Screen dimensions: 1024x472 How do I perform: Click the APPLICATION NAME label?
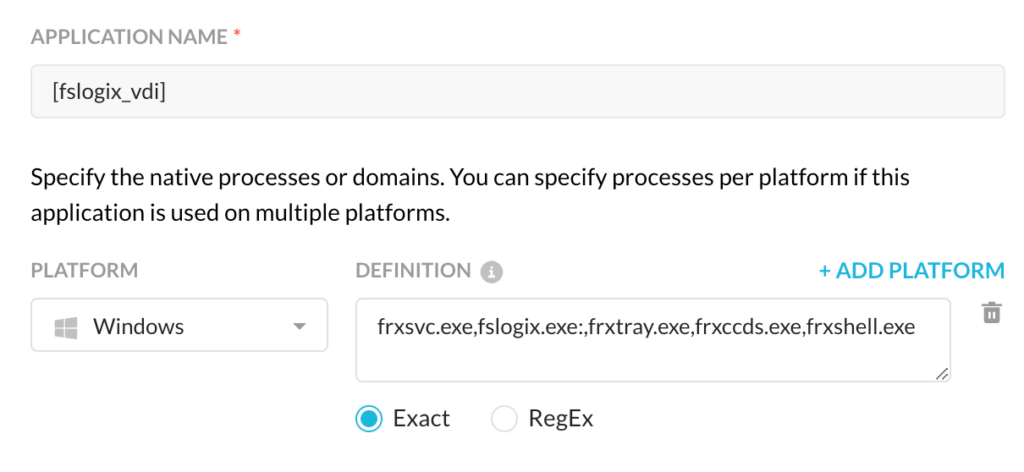point(129,37)
